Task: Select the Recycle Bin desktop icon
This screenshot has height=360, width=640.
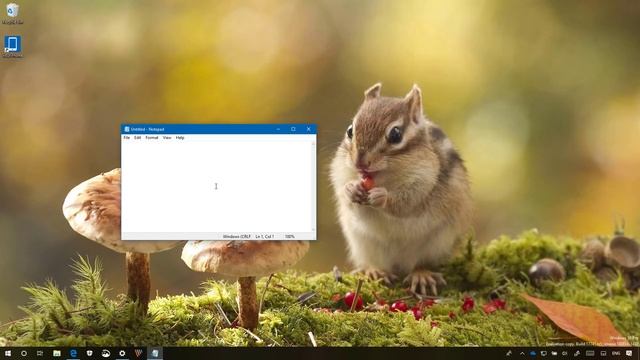Action: click(12, 13)
